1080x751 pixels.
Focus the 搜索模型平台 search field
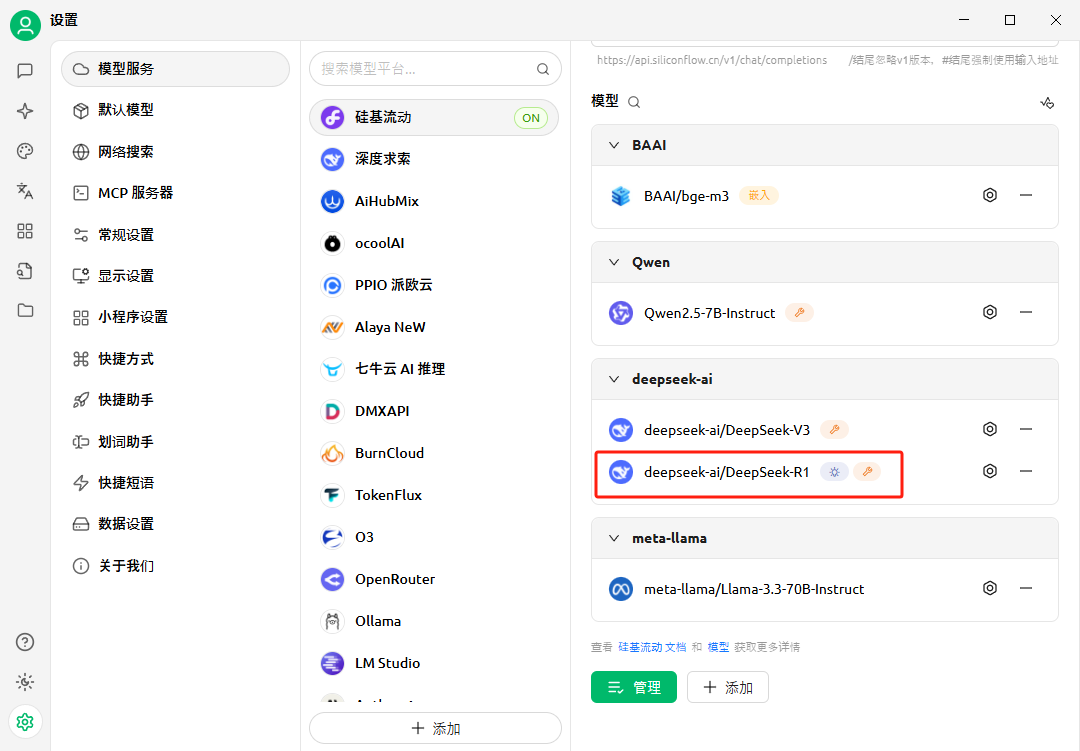(x=435, y=69)
